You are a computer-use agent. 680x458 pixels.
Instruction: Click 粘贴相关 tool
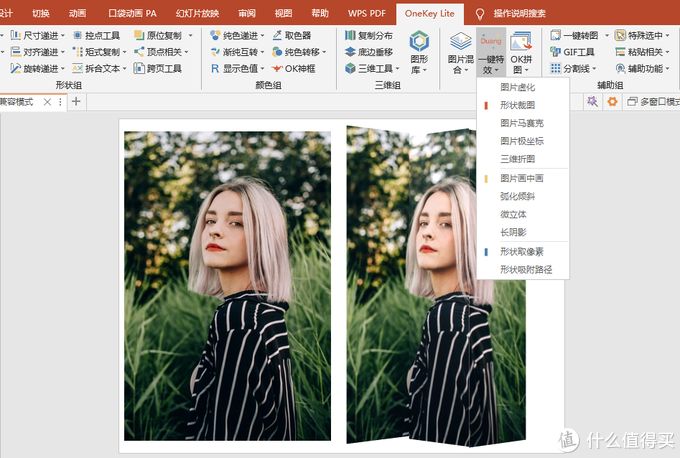(x=642, y=52)
